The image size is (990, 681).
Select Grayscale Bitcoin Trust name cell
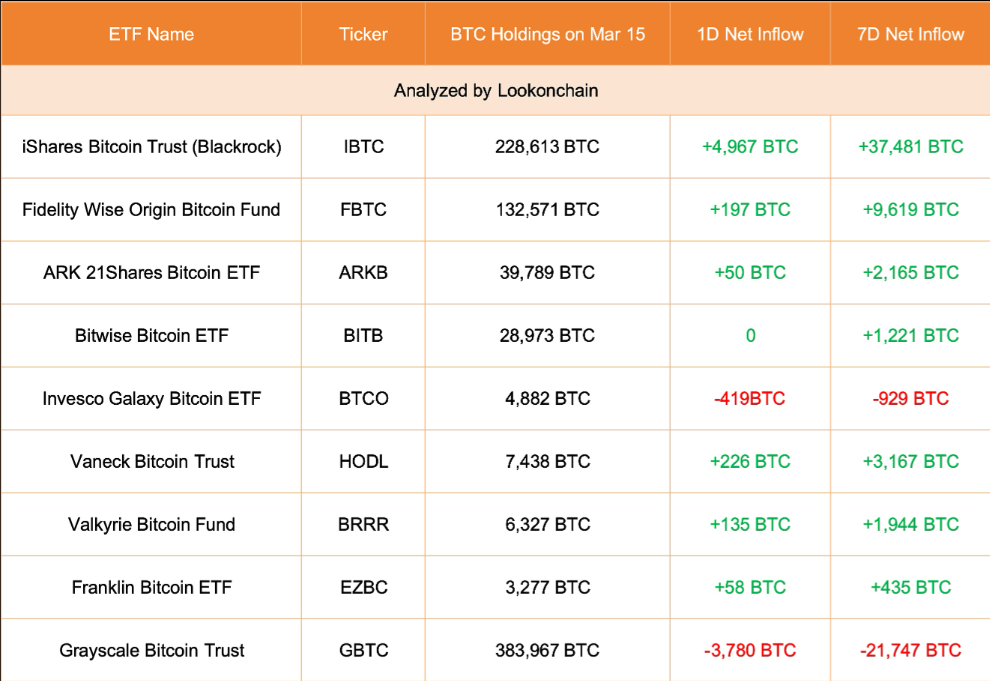point(151,651)
